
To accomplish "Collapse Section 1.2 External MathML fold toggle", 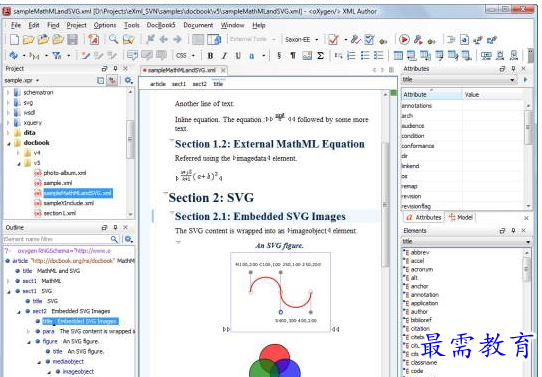I will pyautogui.click(x=171, y=140).
